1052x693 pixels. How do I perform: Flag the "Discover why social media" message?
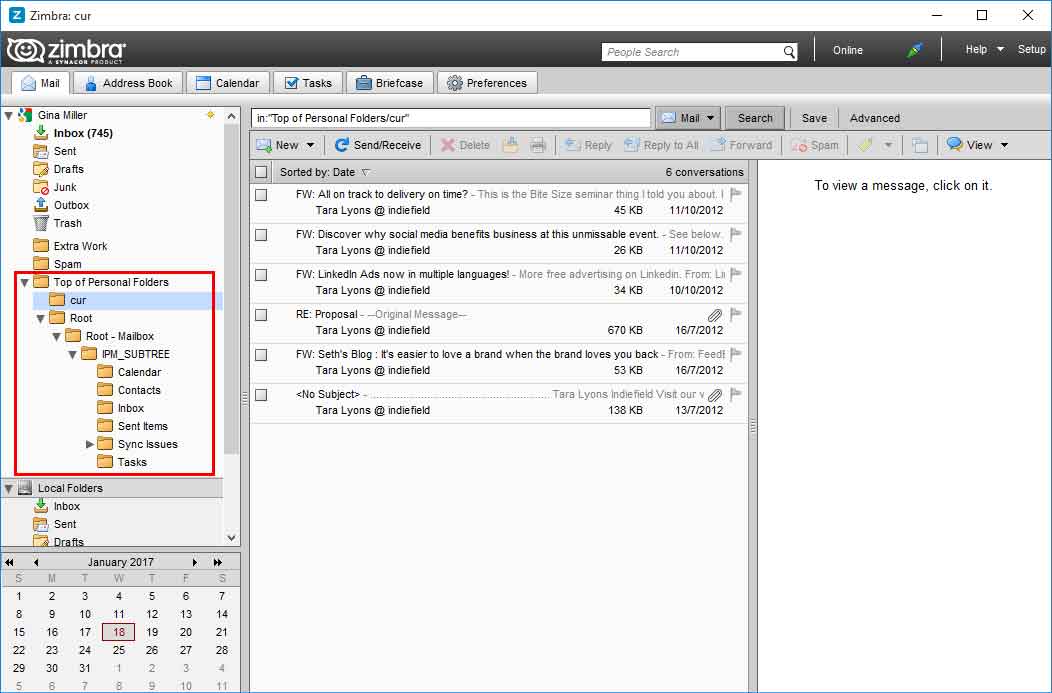pos(735,234)
